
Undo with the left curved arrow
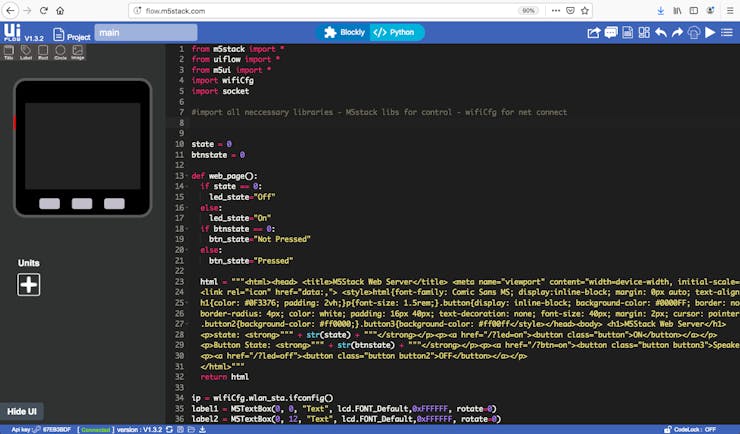(661, 33)
